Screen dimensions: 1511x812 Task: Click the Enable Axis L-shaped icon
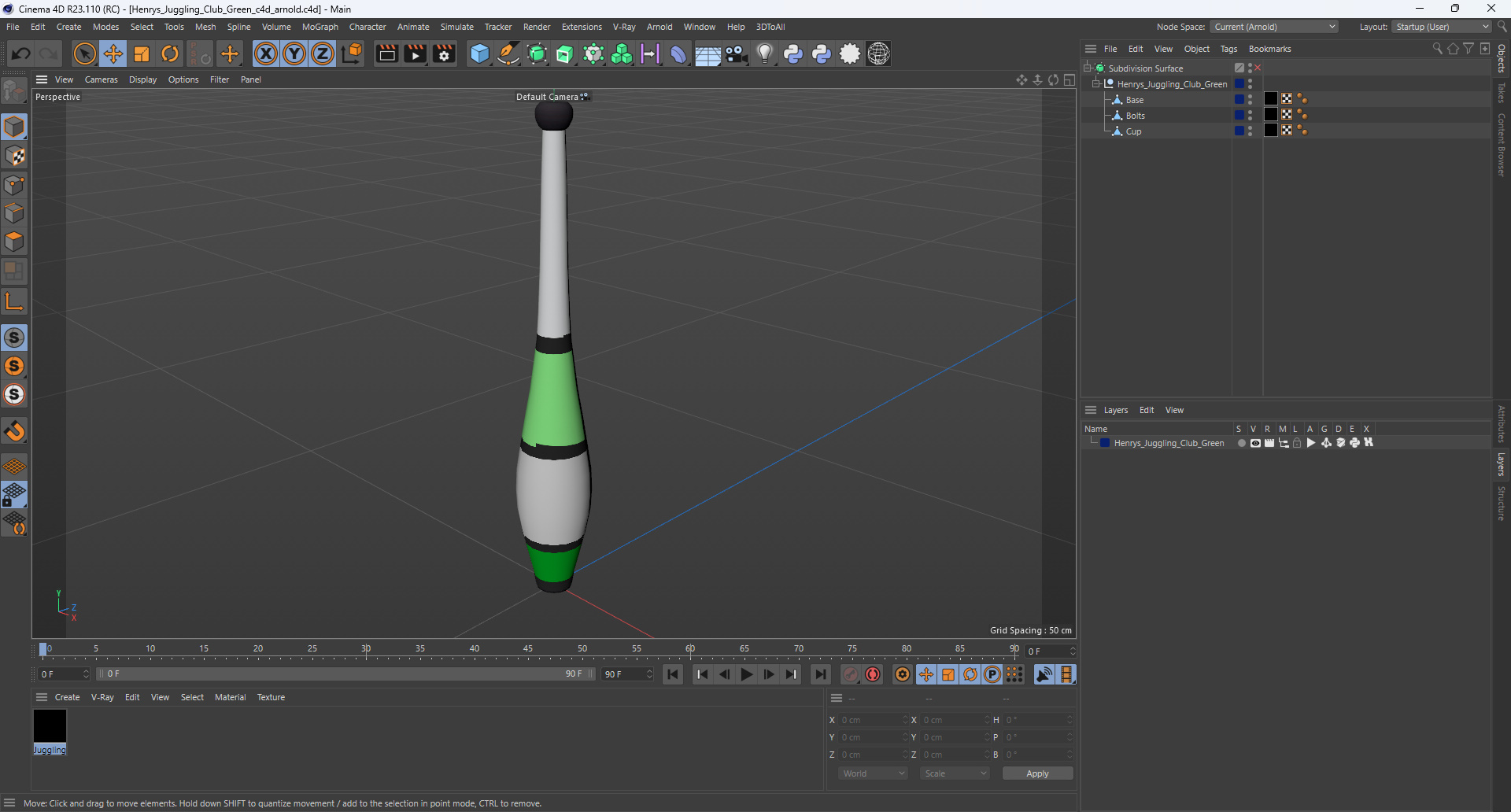click(14, 301)
